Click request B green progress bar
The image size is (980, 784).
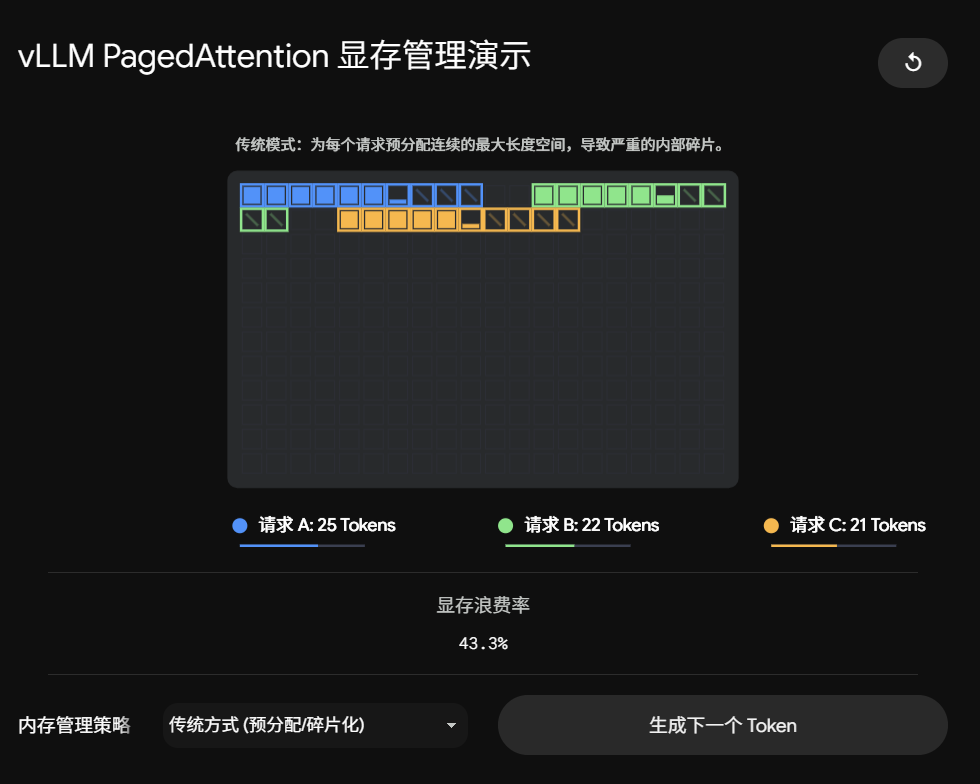coord(568,546)
